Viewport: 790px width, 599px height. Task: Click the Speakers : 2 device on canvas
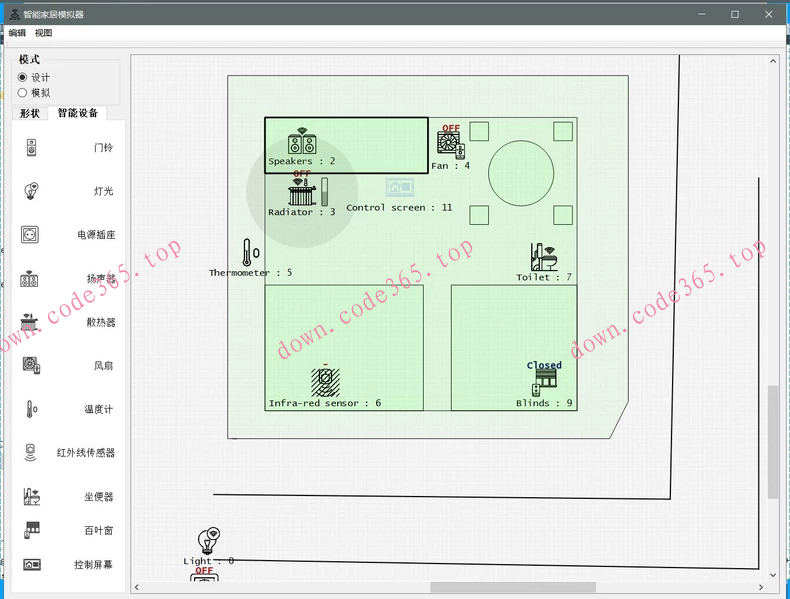[302, 141]
